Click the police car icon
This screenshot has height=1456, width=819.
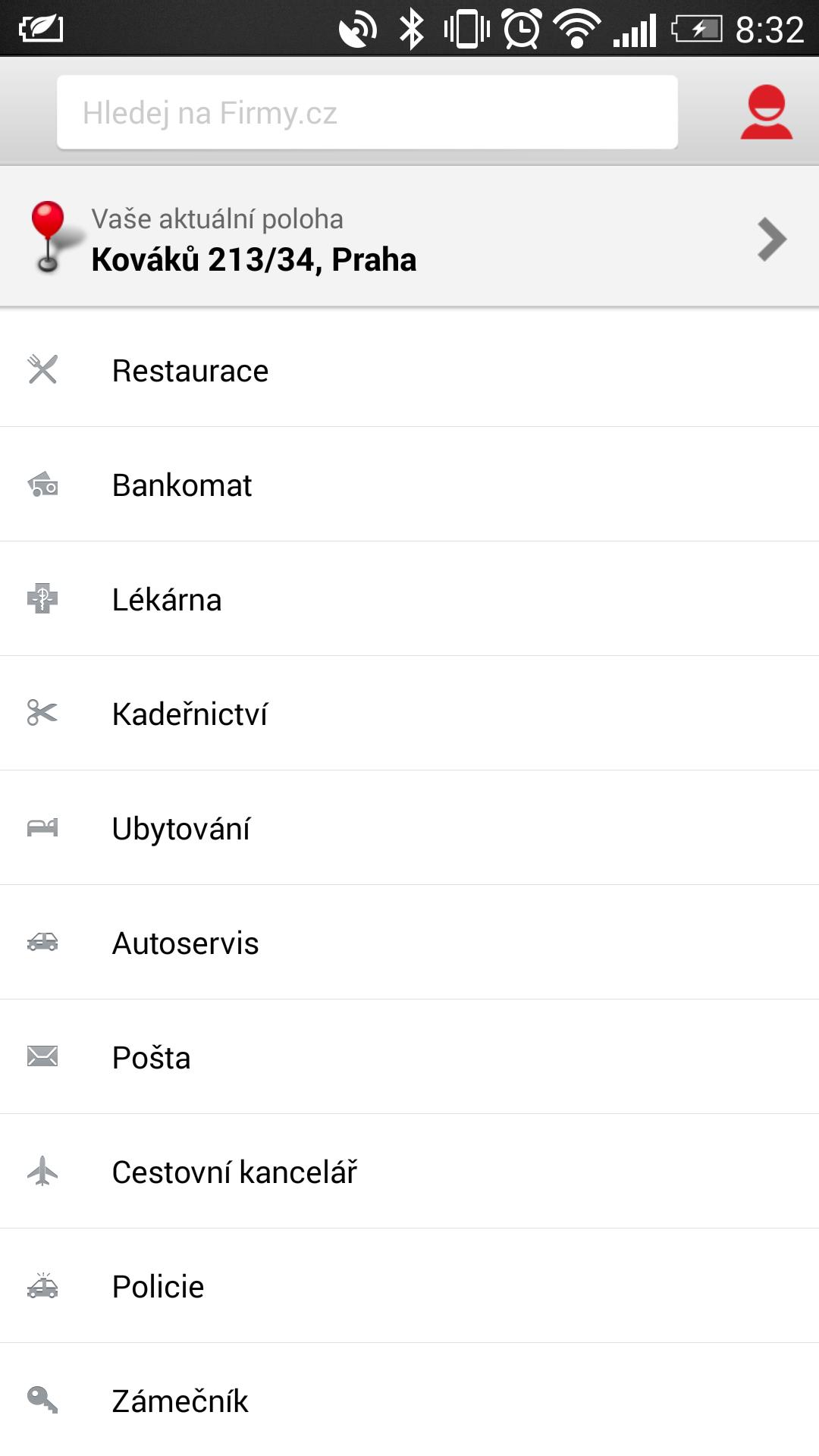point(42,1285)
